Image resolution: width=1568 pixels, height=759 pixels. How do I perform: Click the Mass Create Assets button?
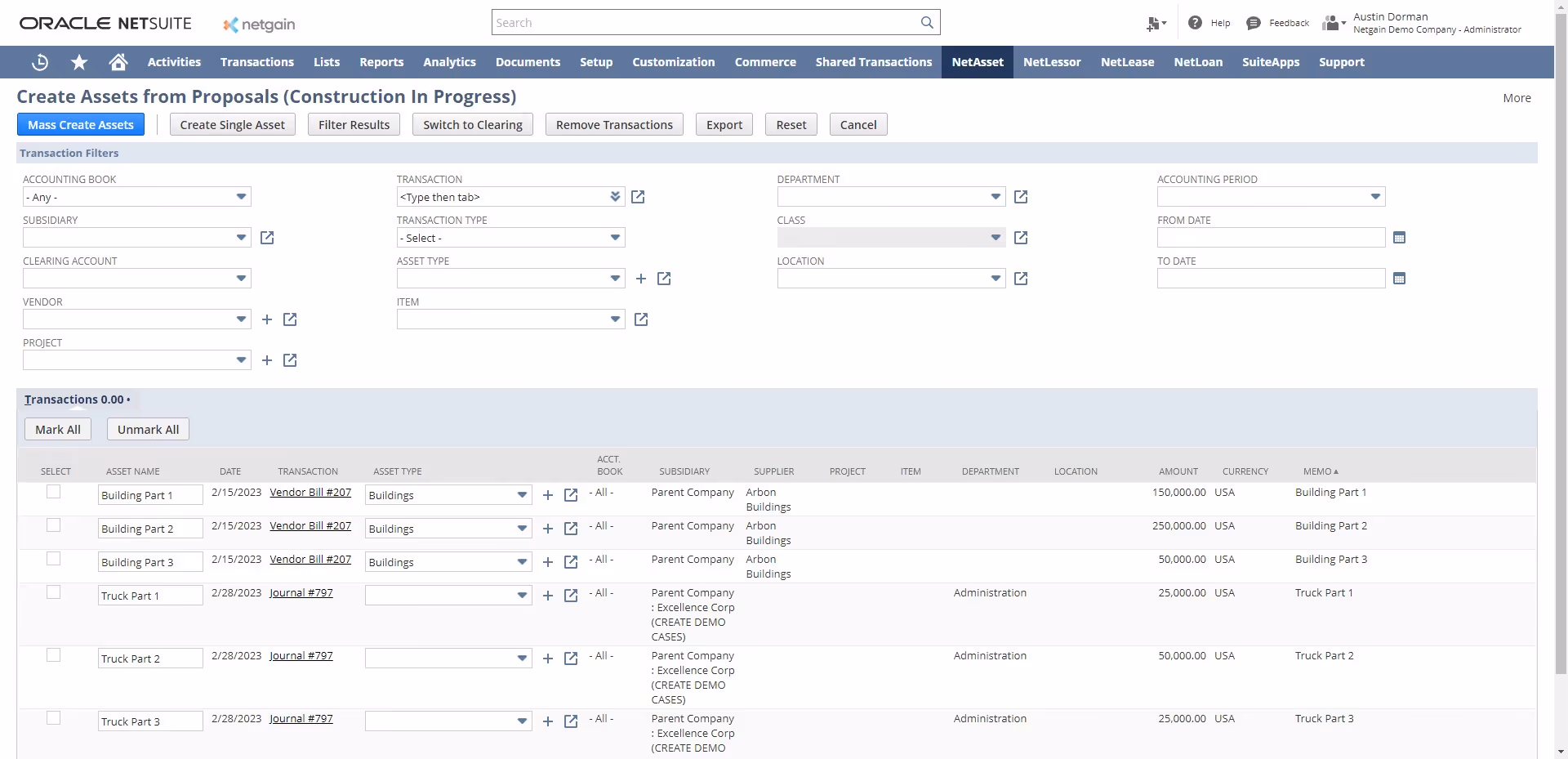coord(80,124)
